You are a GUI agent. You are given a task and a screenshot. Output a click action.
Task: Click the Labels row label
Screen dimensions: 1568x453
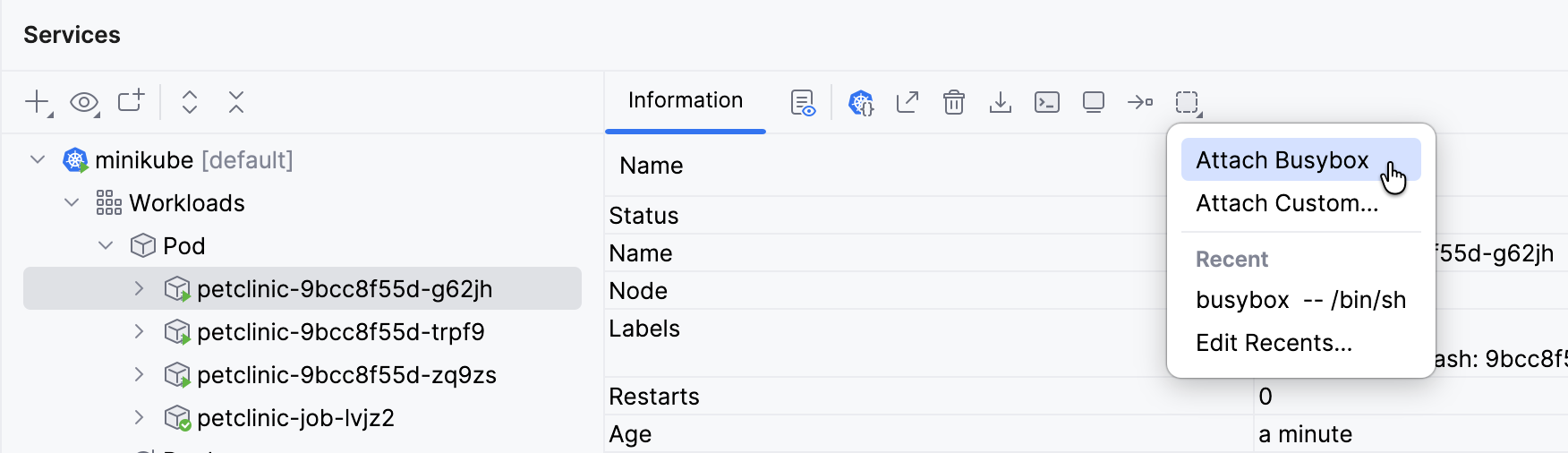(x=644, y=329)
